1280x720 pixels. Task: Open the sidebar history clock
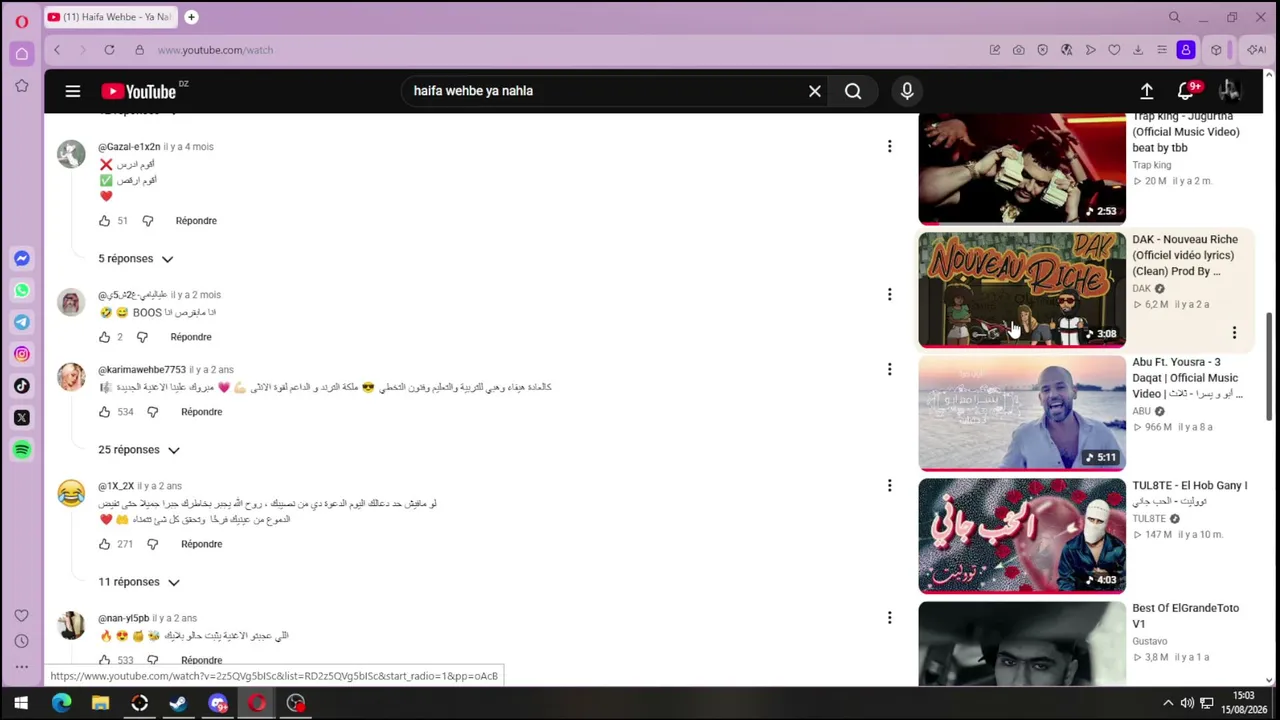coord(22,641)
